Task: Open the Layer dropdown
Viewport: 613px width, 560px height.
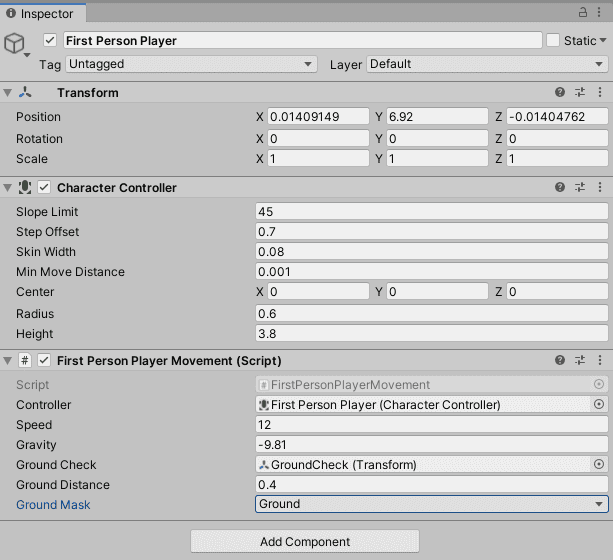Action: pos(486,64)
